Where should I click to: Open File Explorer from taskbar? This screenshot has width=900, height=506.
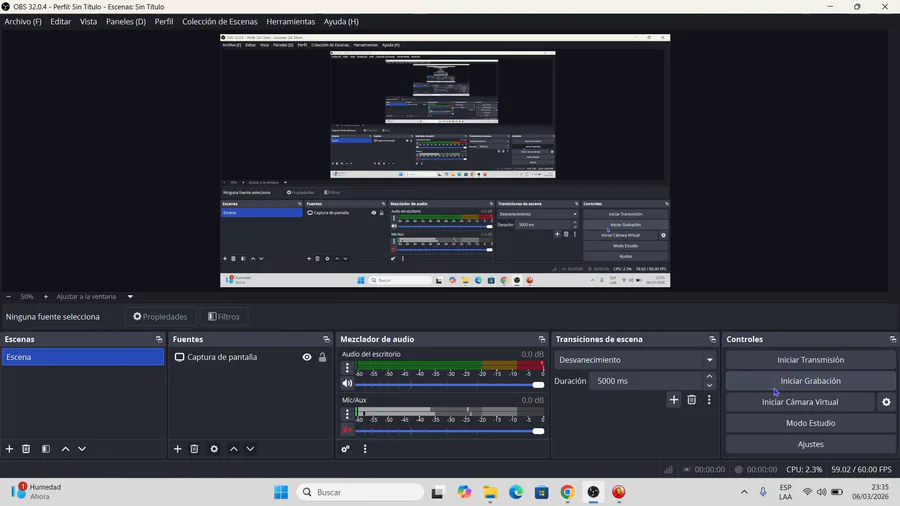(x=490, y=492)
